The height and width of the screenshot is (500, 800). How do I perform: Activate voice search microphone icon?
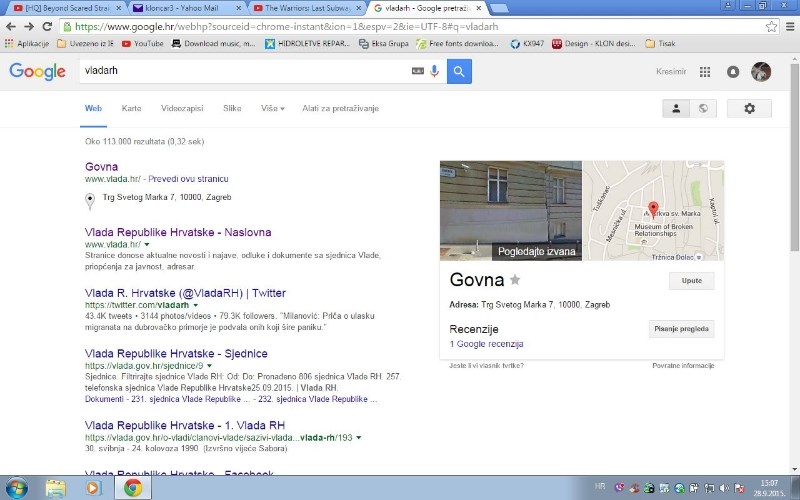(x=435, y=71)
